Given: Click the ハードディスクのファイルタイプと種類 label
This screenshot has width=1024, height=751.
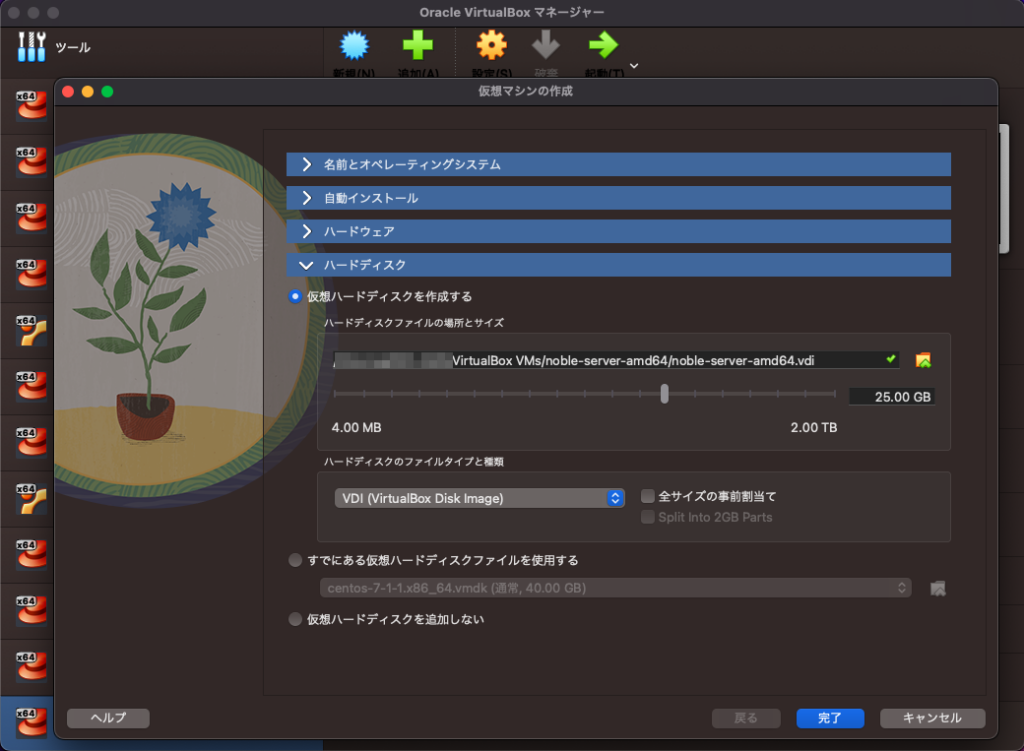Looking at the screenshot, I should click(x=414, y=462).
